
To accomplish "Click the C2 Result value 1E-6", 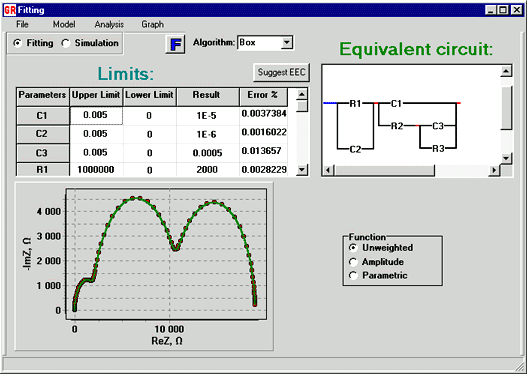I will (x=207, y=134).
